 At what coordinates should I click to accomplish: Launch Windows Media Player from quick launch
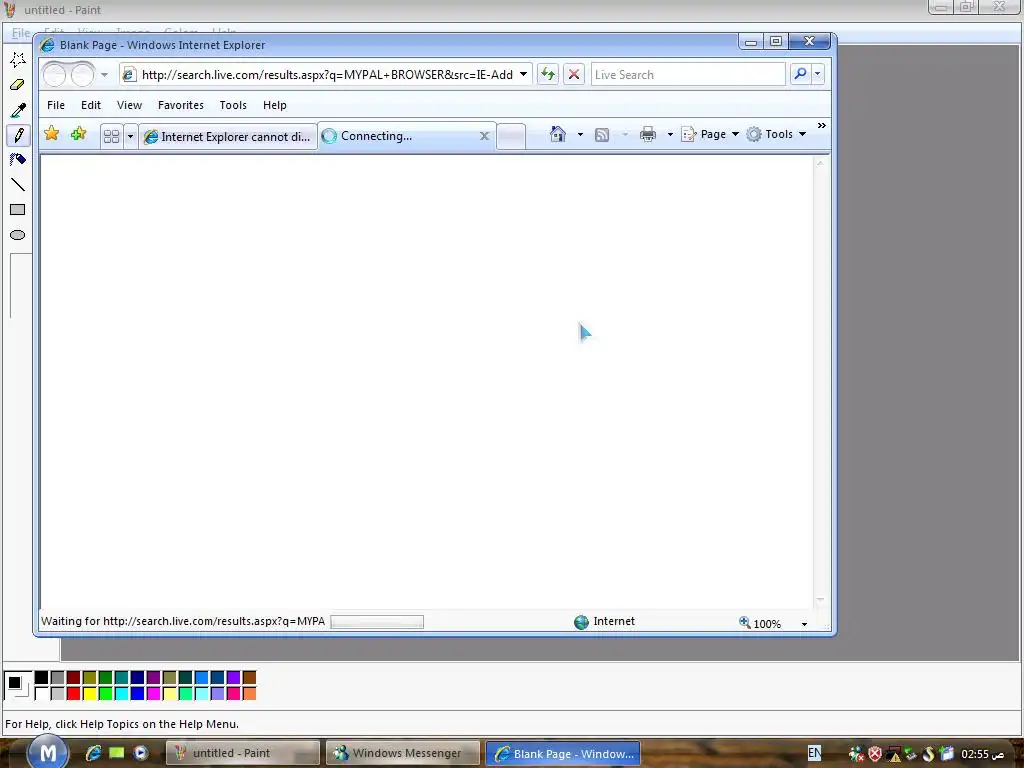click(141, 753)
